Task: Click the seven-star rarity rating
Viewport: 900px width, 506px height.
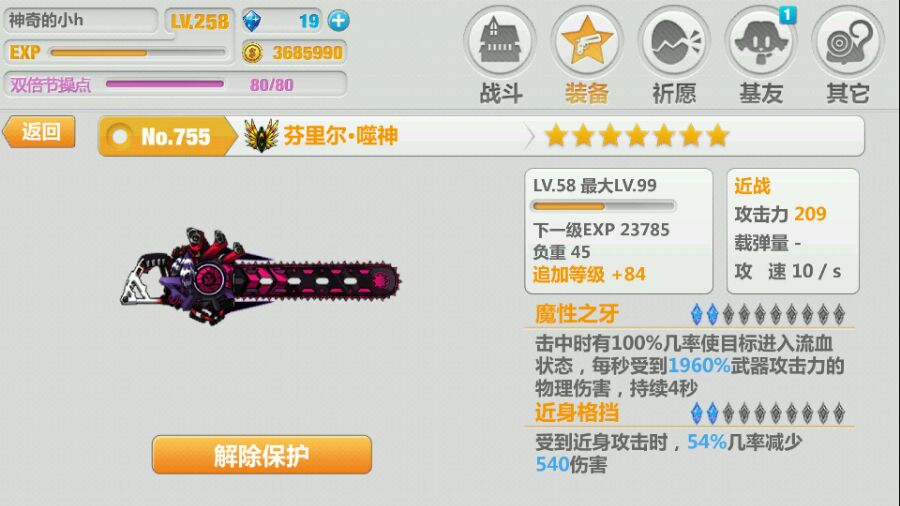Action: tap(637, 136)
